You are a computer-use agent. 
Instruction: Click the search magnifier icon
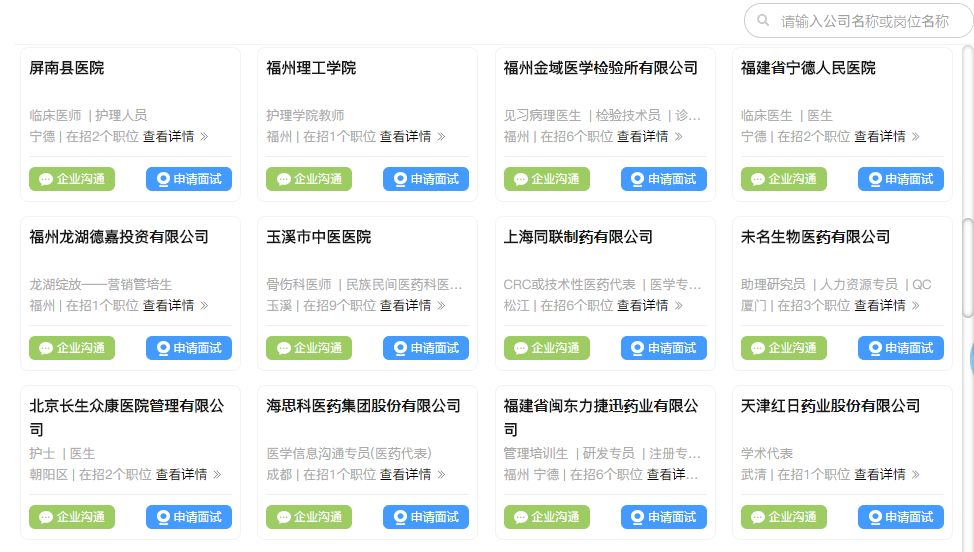coord(763,20)
